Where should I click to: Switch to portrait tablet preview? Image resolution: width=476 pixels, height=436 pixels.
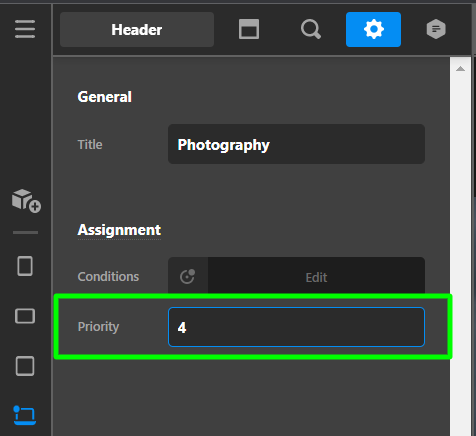point(25,266)
